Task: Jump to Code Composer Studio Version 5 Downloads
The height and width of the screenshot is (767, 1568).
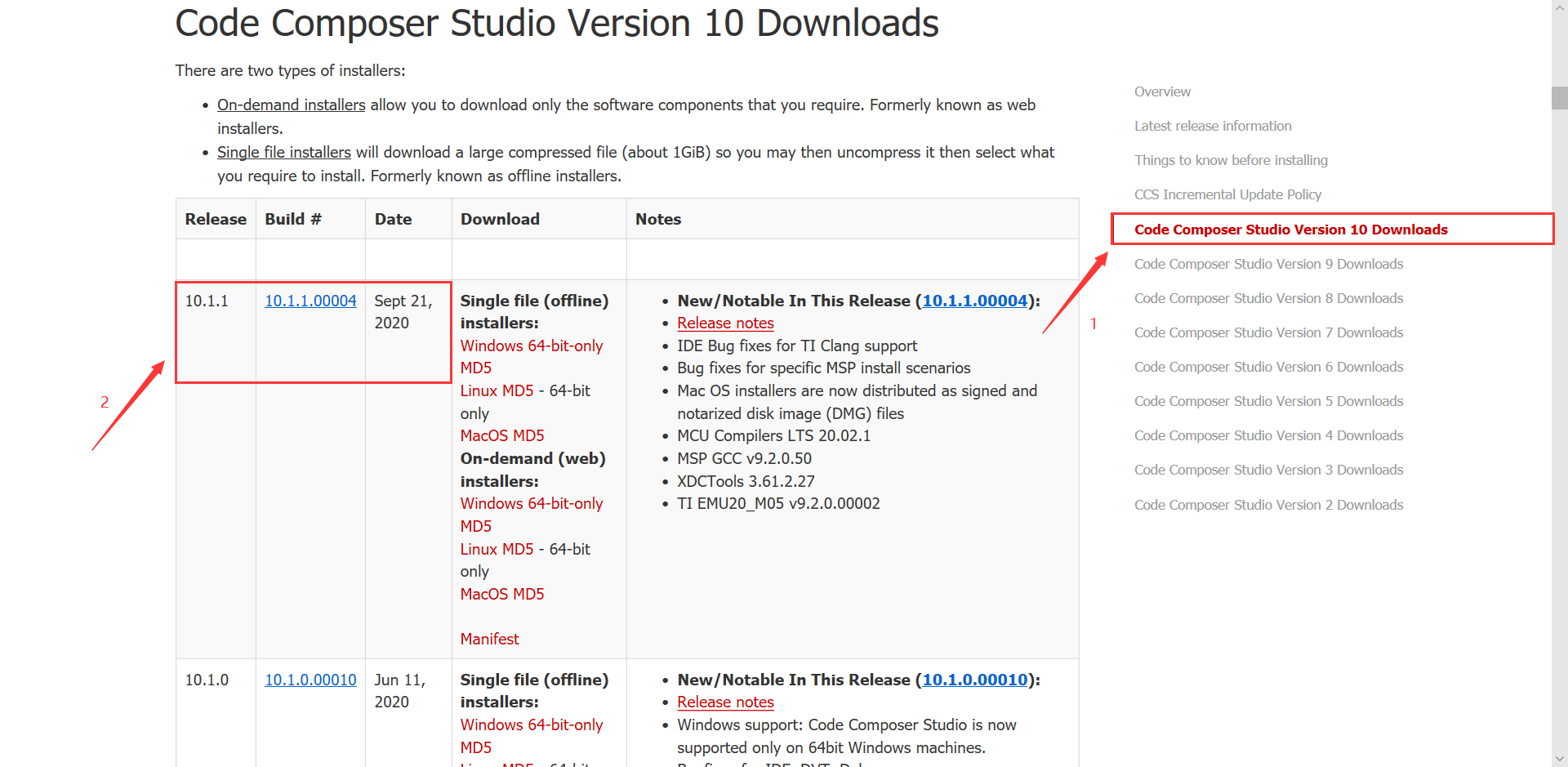Action: click(x=1268, y=401)
